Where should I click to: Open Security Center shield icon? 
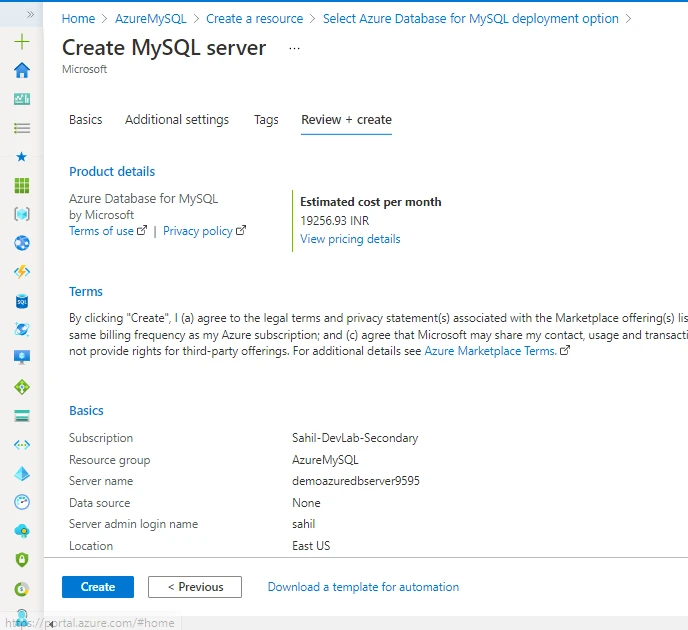[x=22, y=560]
